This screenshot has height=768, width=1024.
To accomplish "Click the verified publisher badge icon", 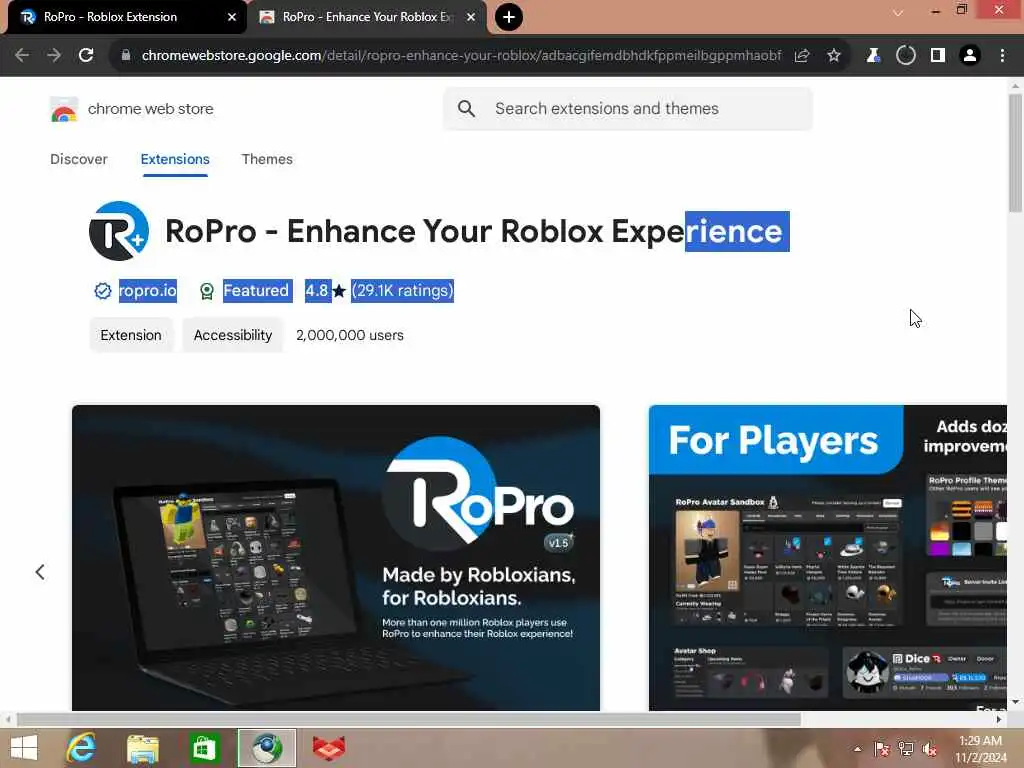I will point(103,291).
